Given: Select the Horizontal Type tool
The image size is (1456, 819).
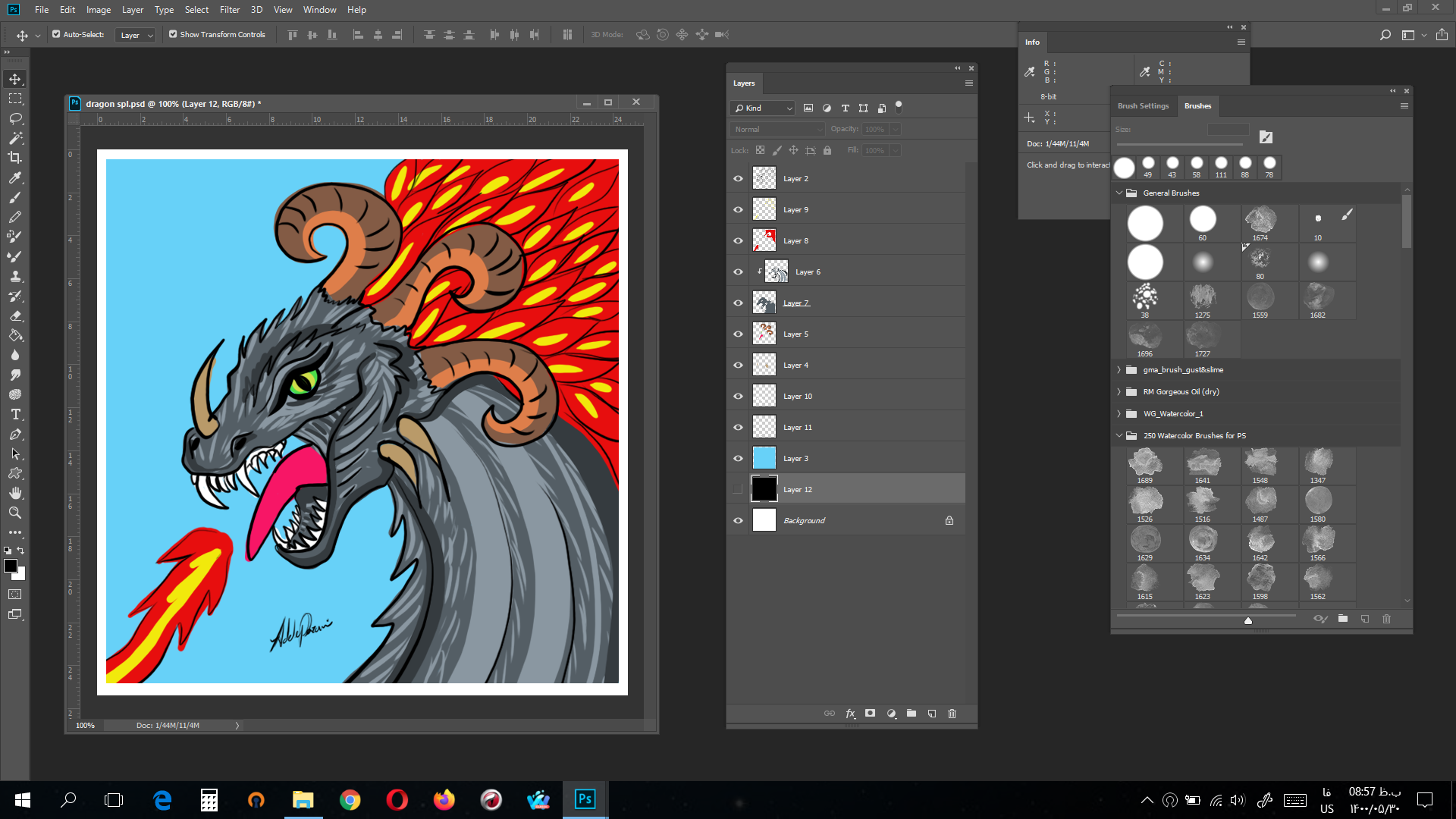Looking at the screenshot, I should tap(15, 414).
